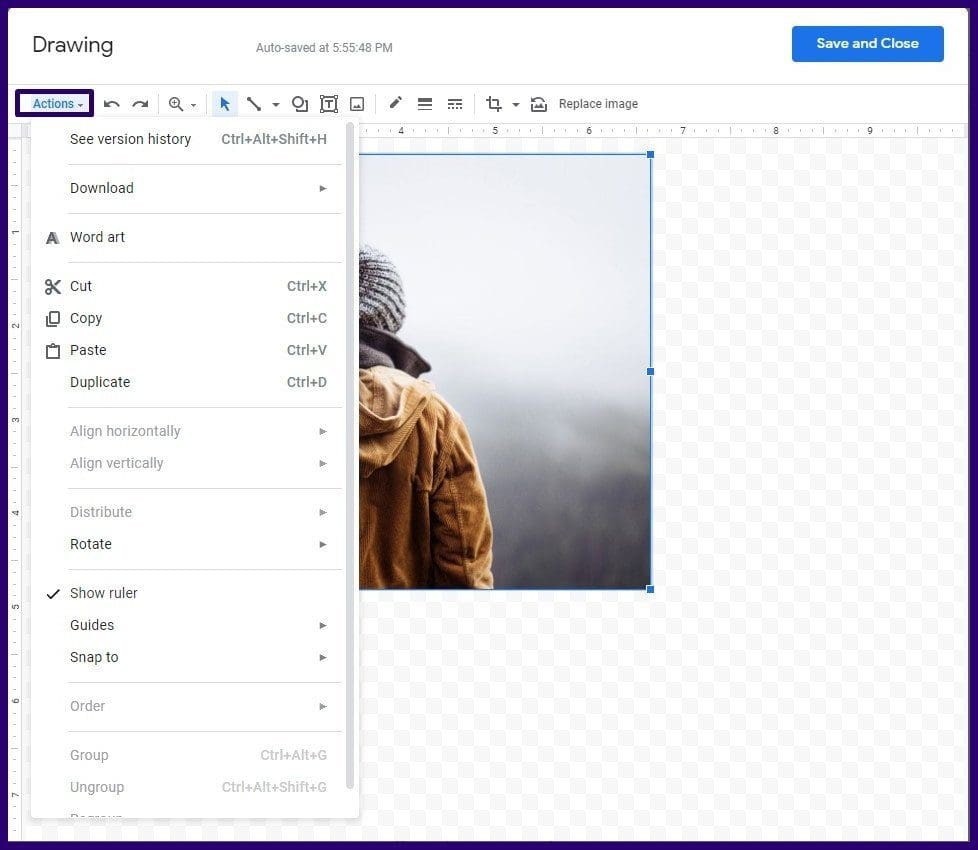
Task: Click the Undo arrow icon
Action: [x=112, y=104]
